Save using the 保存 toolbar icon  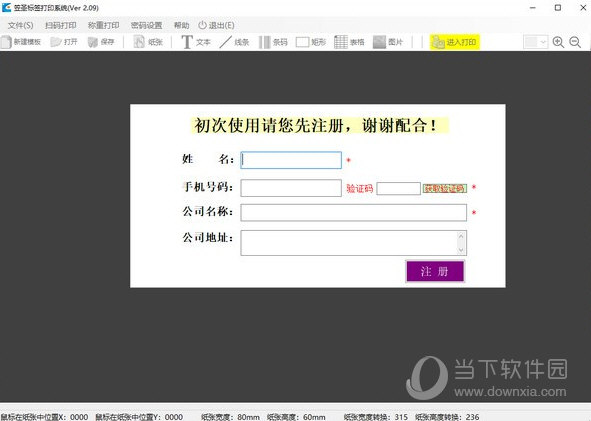(101, 42)
